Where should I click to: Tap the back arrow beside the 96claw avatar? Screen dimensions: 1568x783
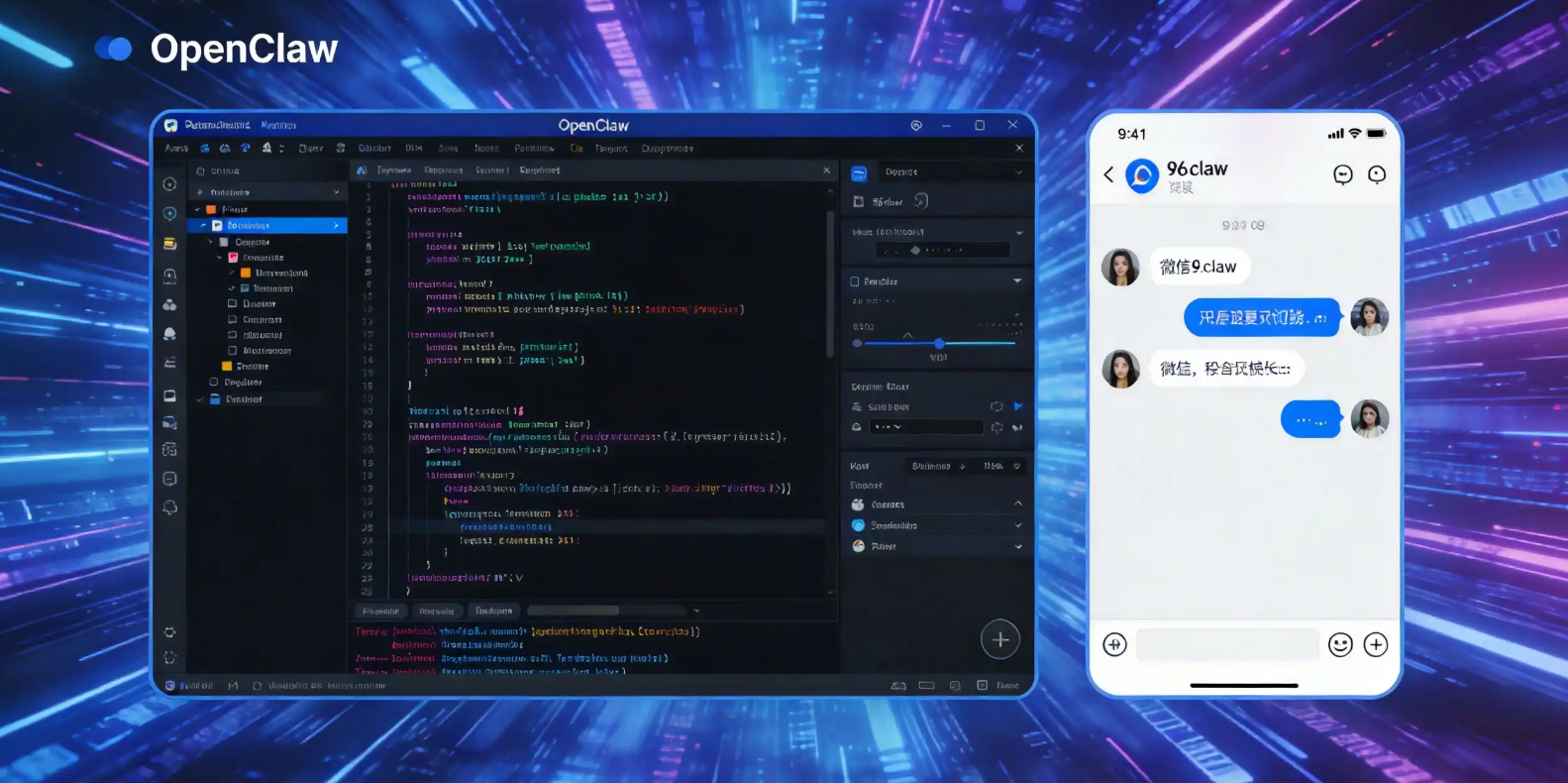tap(1108, 175)
